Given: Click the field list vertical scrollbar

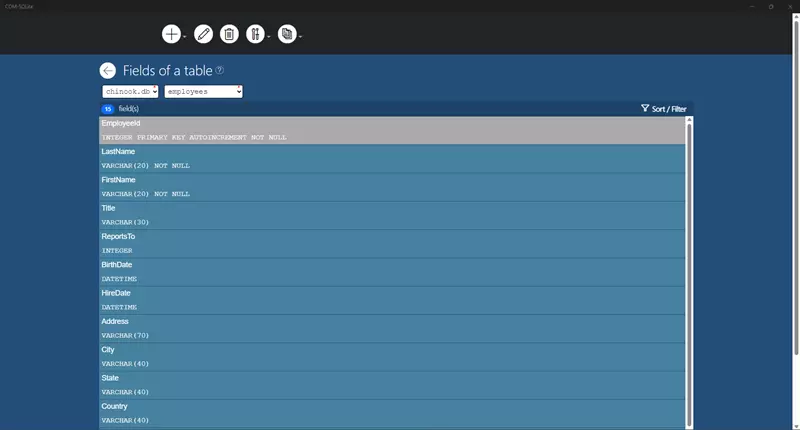Looking at the screenshot, I should 689,273.
